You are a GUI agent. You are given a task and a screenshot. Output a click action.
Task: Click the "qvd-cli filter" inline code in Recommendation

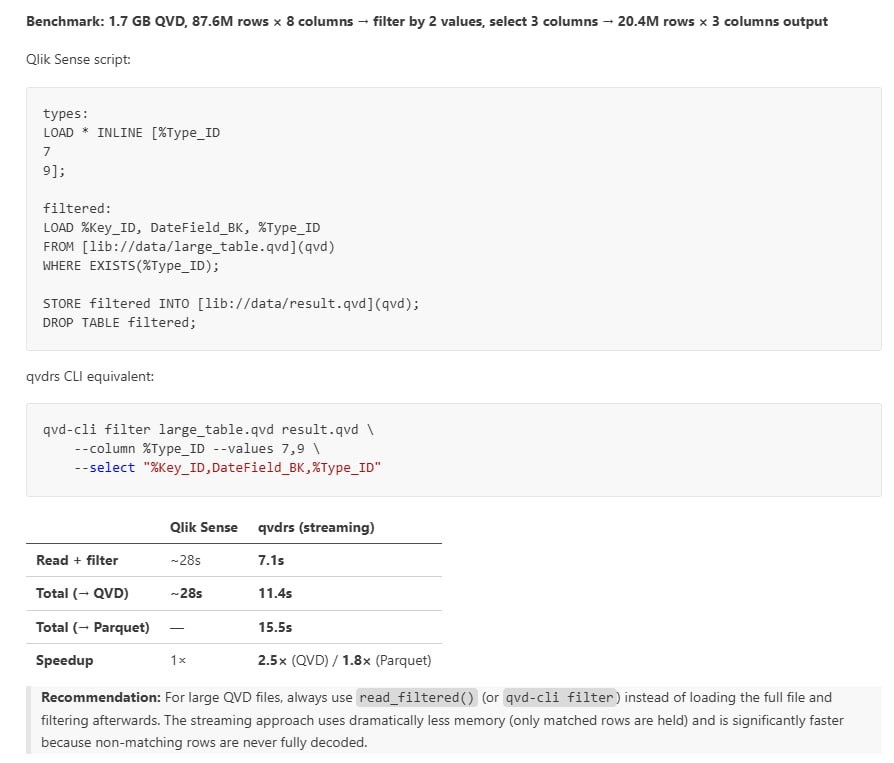[562, 697]
